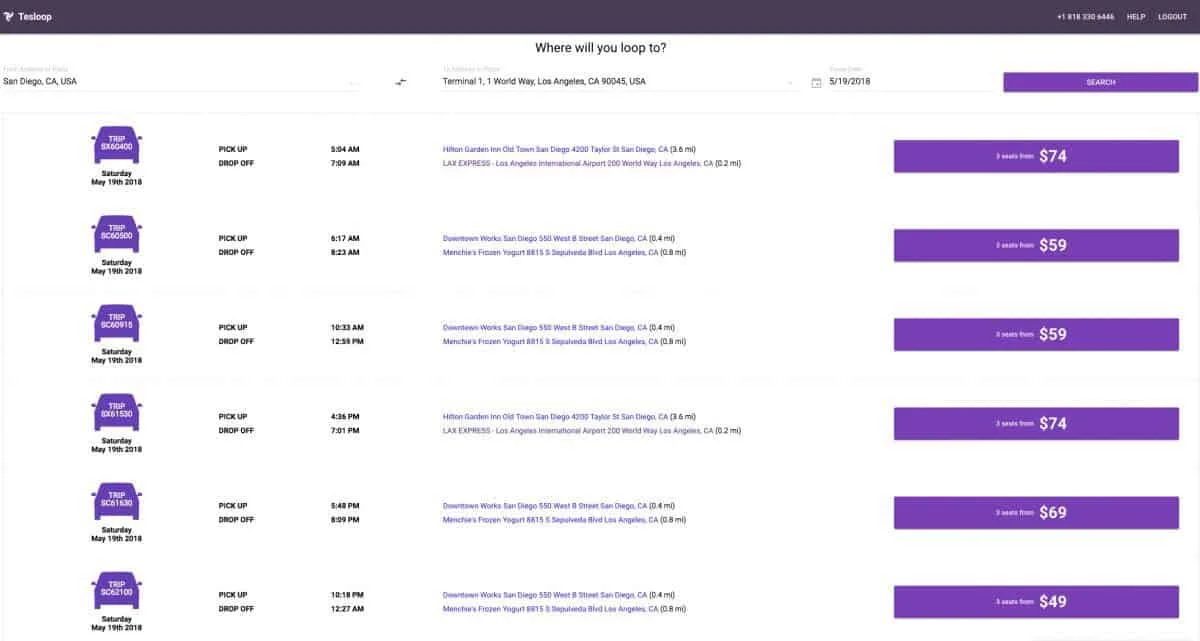Open Menchie's Frozen Yogurt drop-off link for 12:27 AM

551,608
